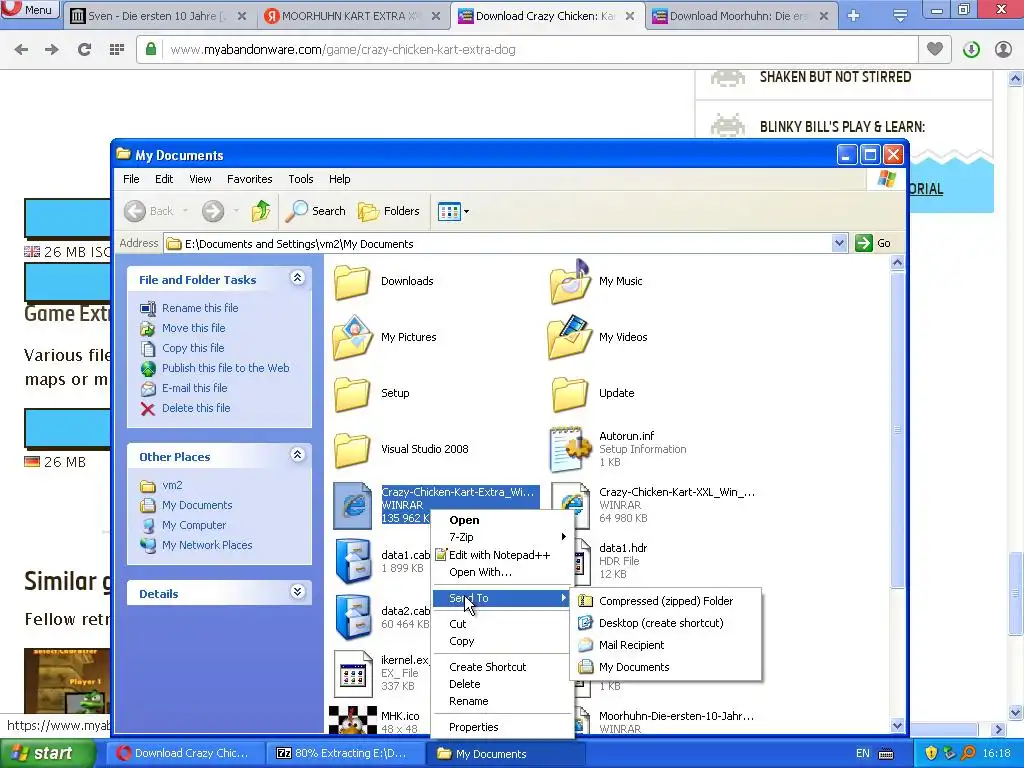The image size is (1024, 768).
Task: Choose Edit with Notepad++
Action: (x=500, y=555)
